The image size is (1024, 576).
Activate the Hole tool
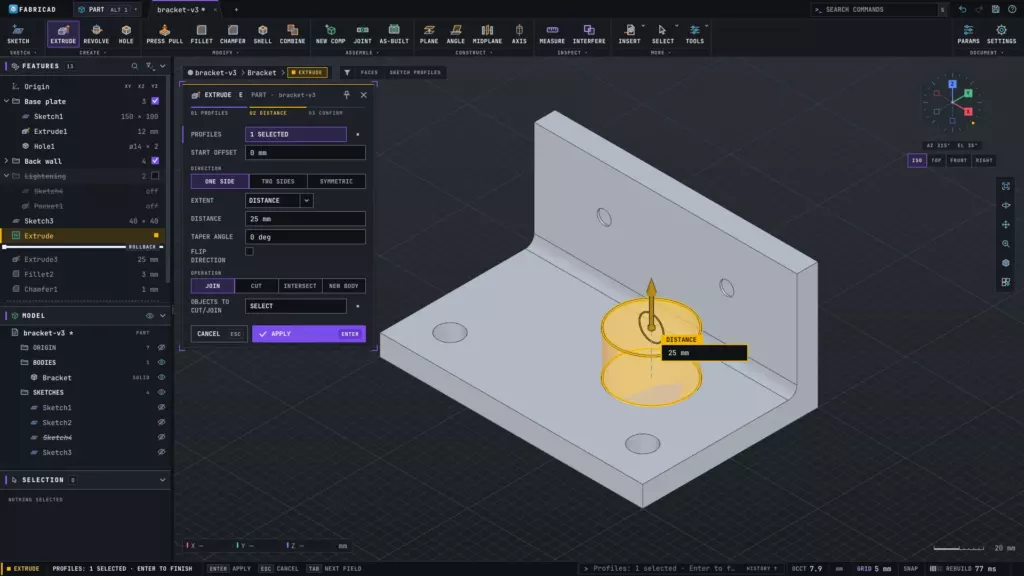point(126,33)
